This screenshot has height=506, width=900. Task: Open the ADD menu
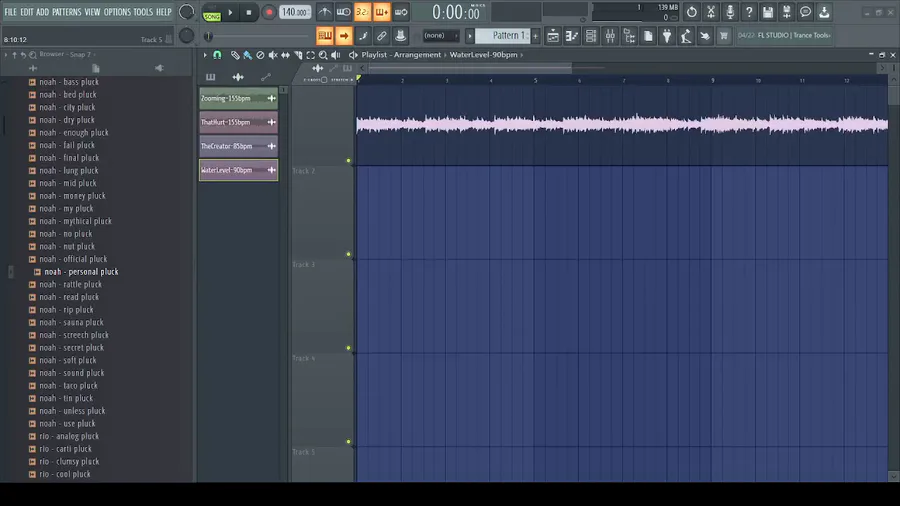[x=42, y=11]
